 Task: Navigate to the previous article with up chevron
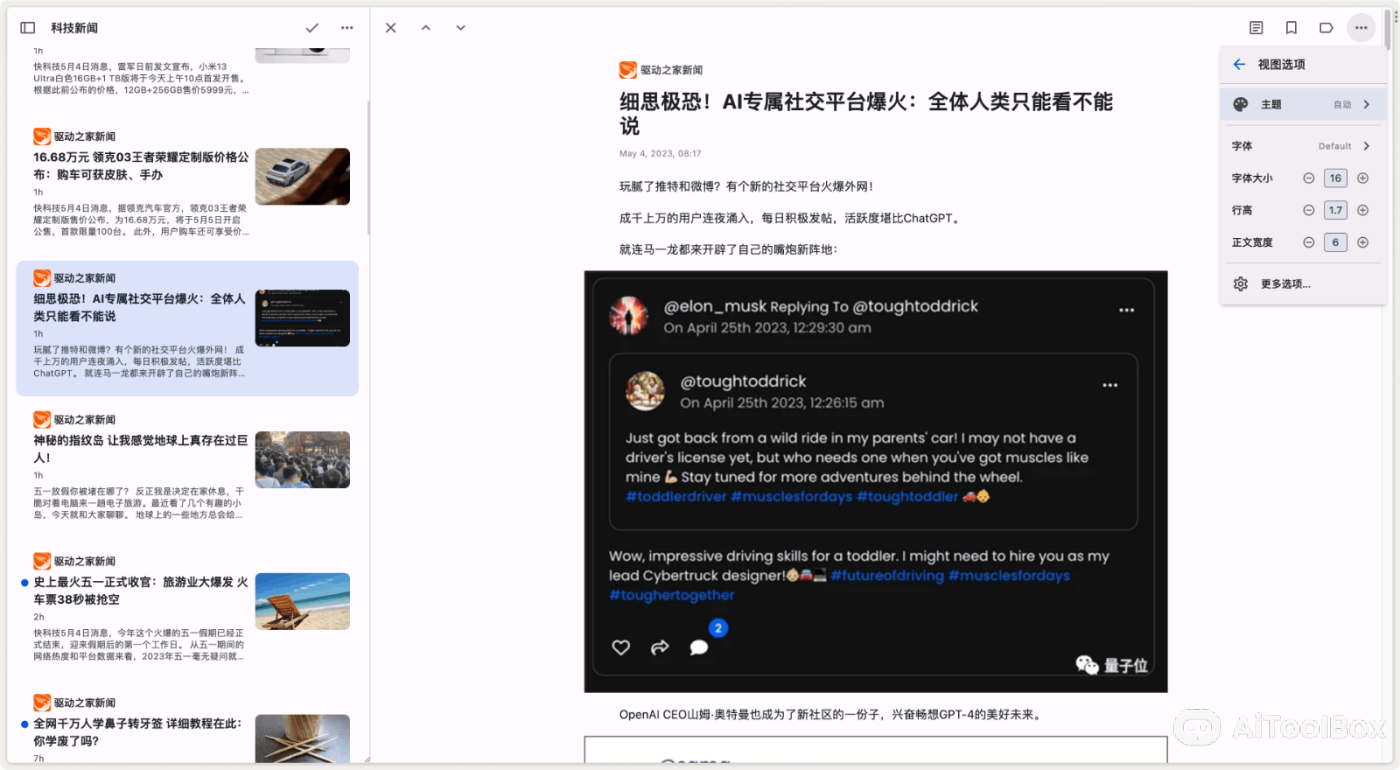[425, 27]
